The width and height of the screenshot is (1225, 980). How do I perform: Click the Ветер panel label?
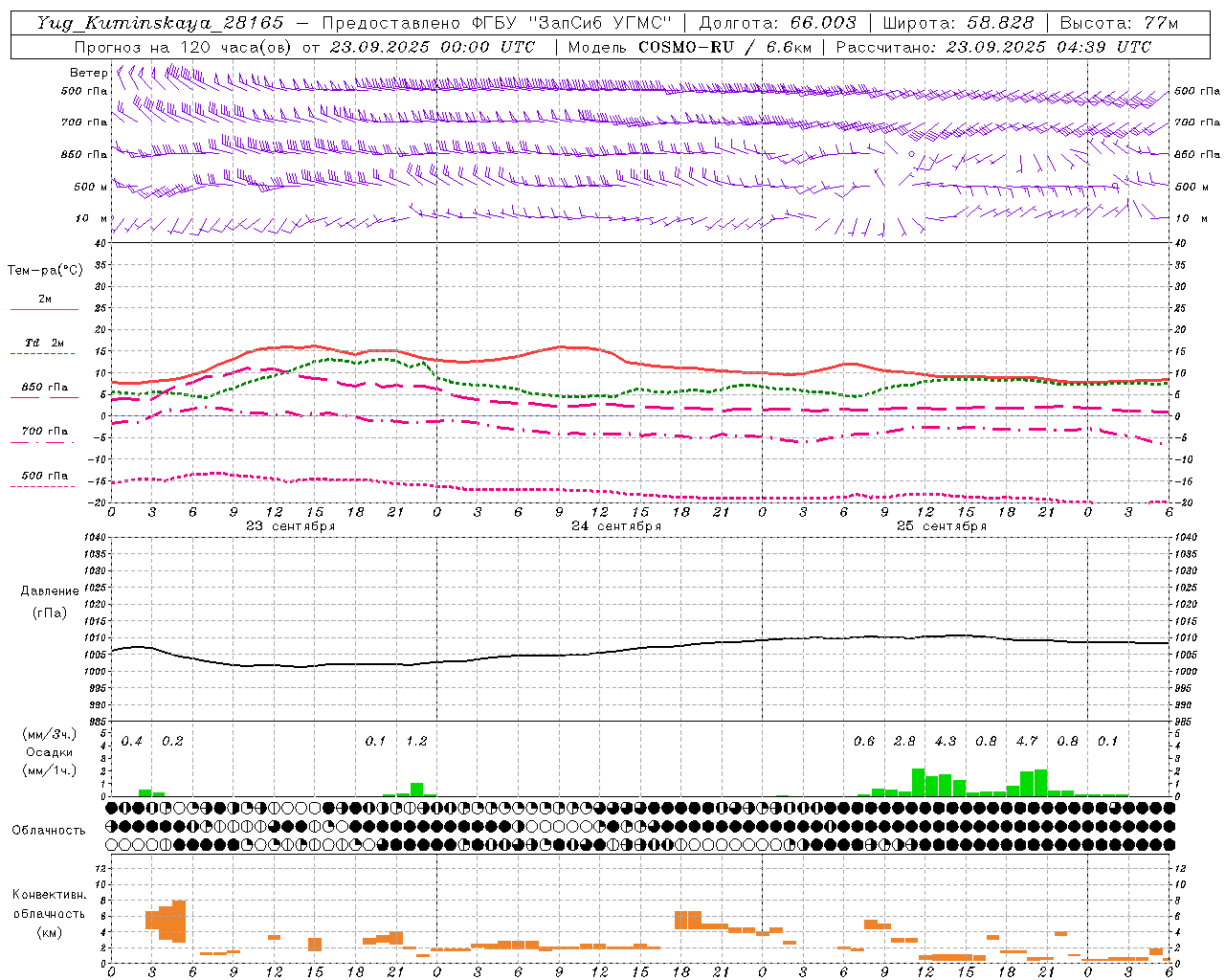(x=88, y=73)
